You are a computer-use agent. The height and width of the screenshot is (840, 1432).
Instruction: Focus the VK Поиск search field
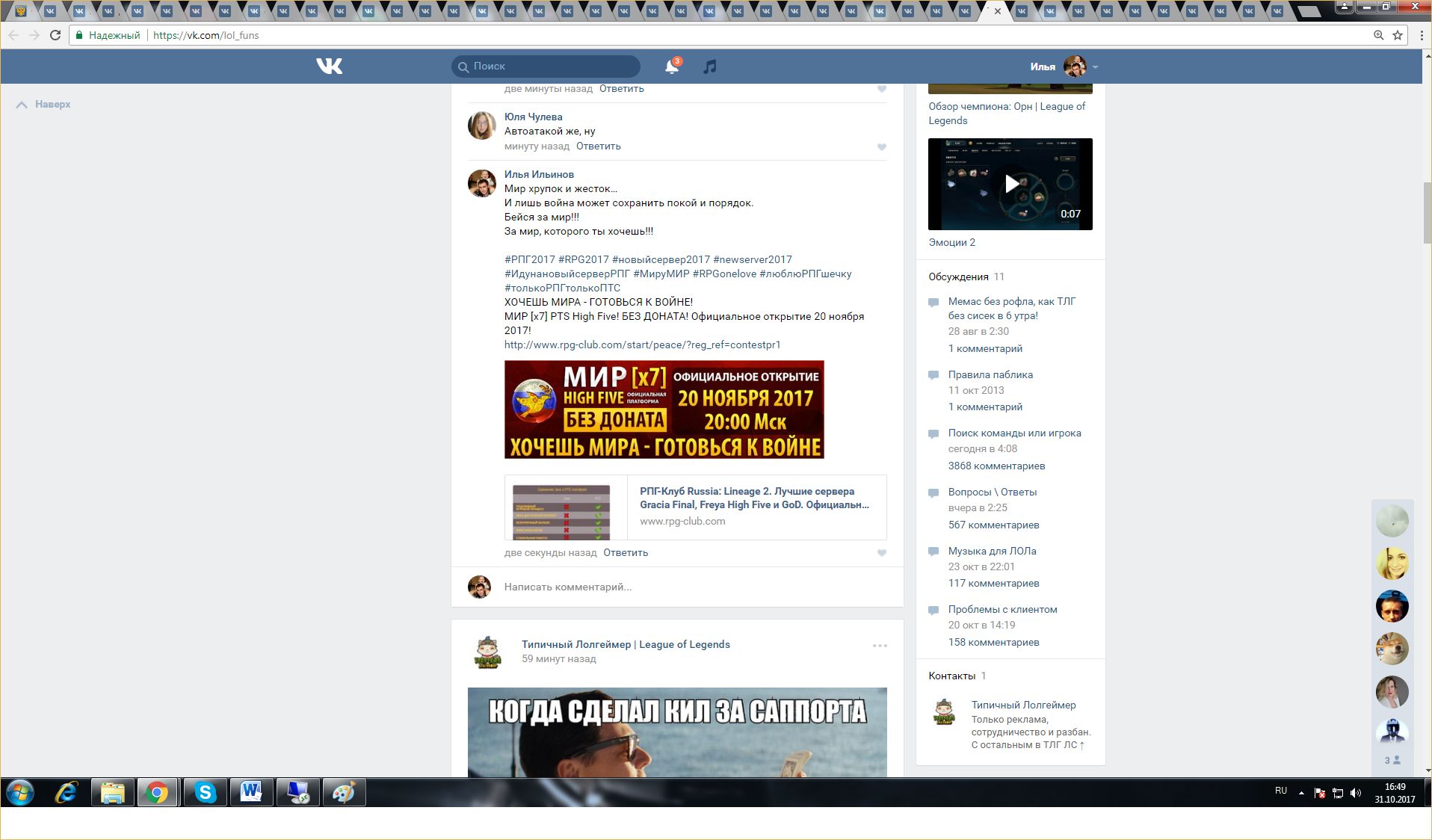[x=546, y=67]
